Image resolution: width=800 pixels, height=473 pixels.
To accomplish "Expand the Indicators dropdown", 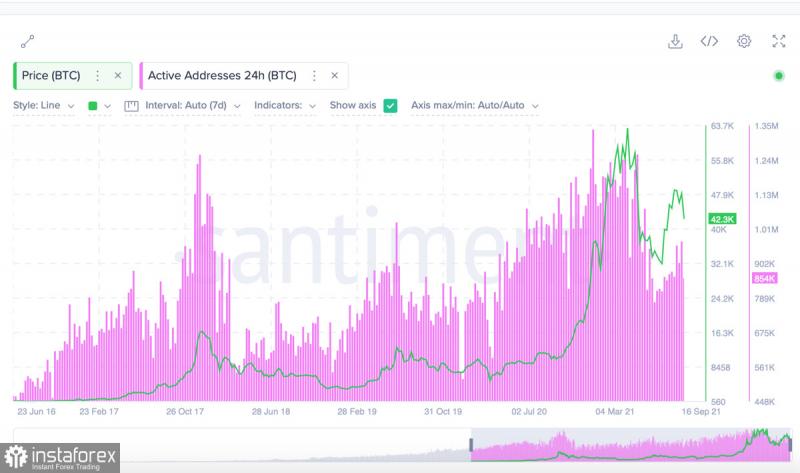I will pyautogui.click(x=285, y=106).
